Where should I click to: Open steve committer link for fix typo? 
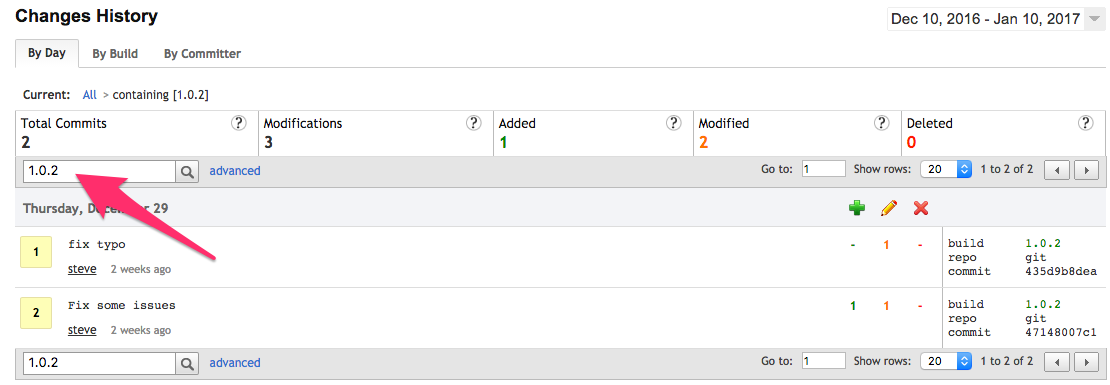click(x=82, y=269)
